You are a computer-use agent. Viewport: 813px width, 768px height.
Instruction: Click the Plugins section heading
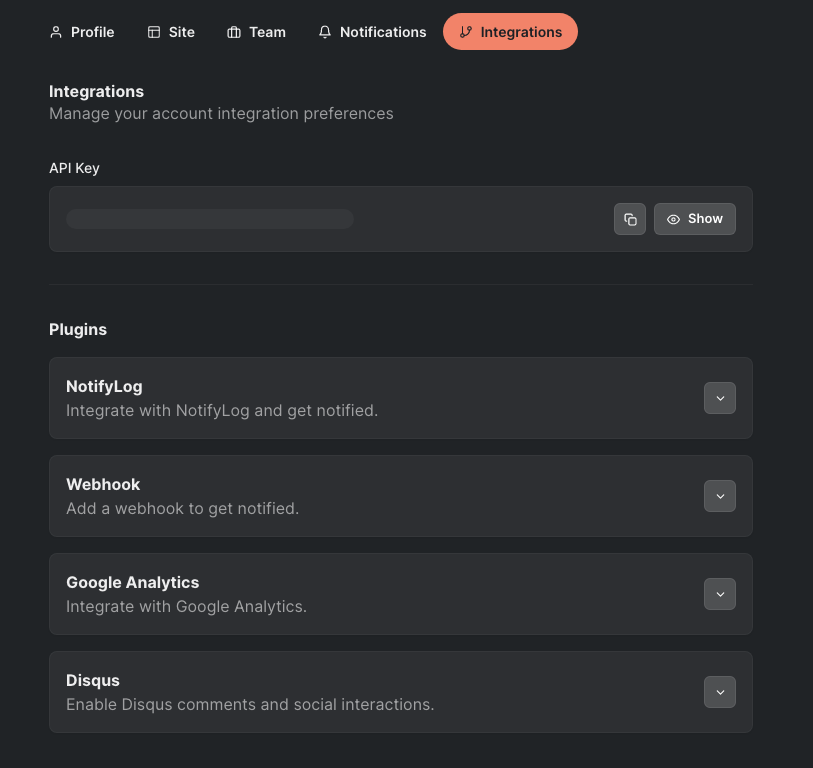78,330
